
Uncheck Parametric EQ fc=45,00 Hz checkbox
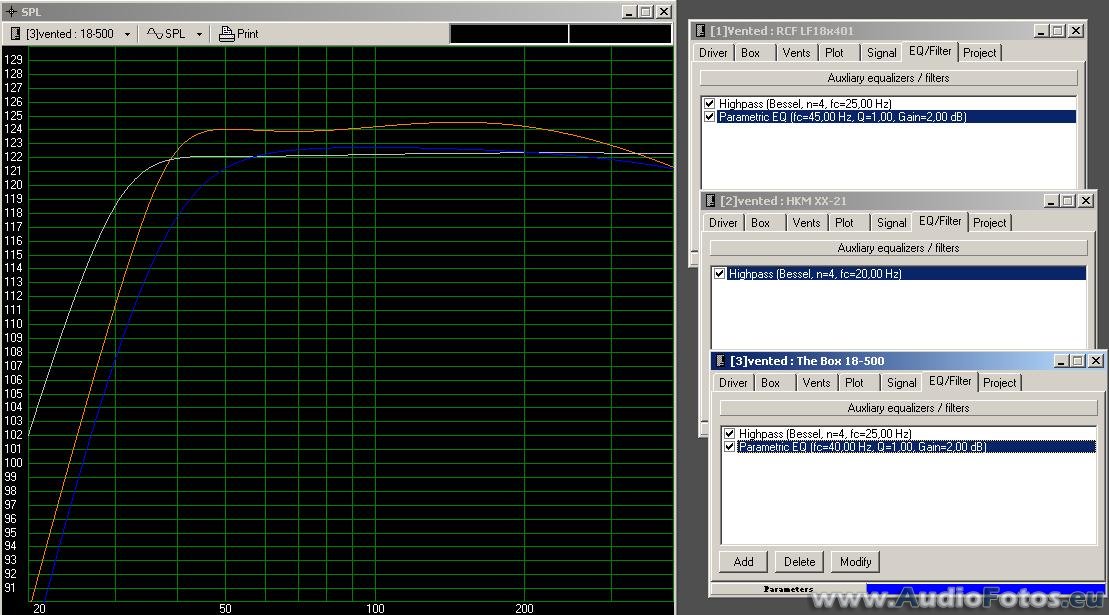(709, 117)
